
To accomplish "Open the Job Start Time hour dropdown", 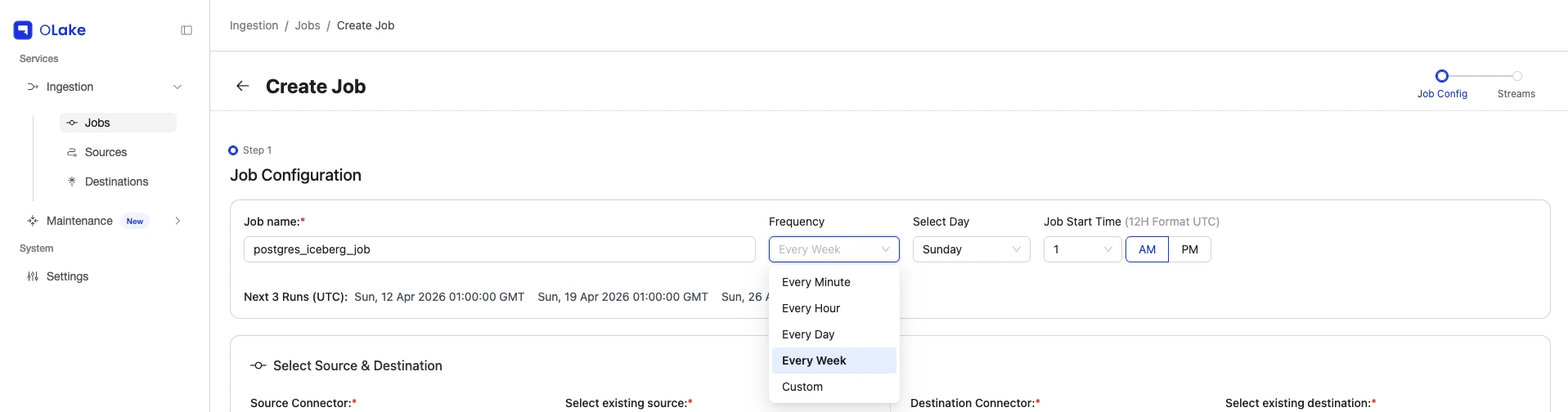I will click(1083, 249).
